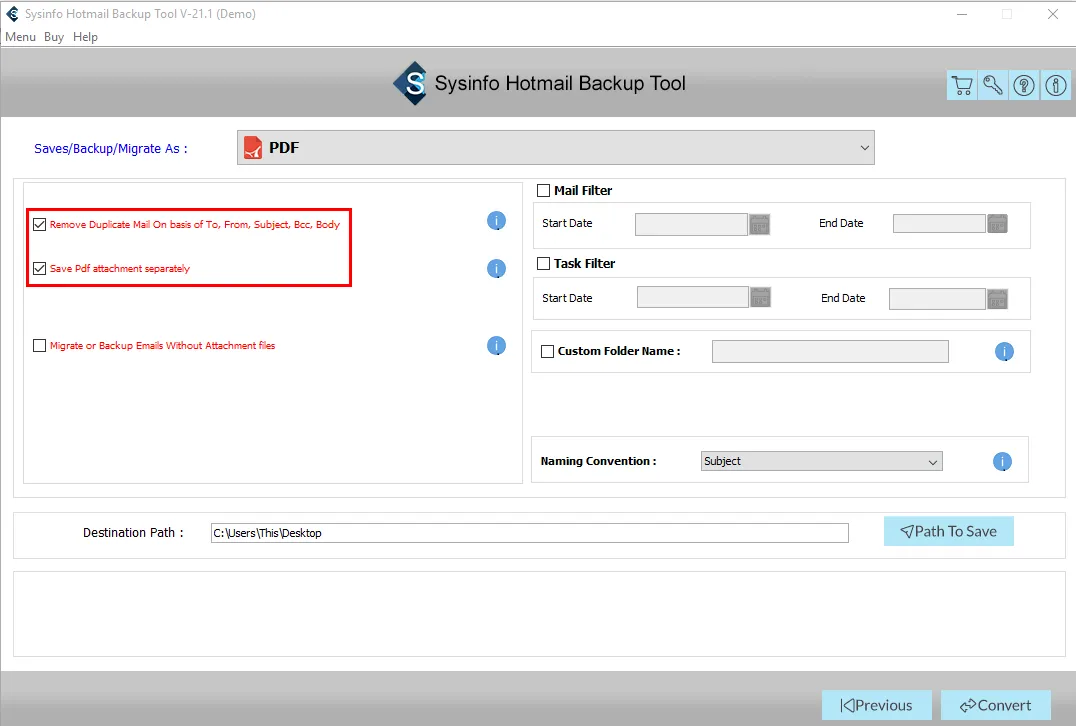This screenshot has width=1076, height=726.
Task: Open the Help menu
Action: pos(85,37)
